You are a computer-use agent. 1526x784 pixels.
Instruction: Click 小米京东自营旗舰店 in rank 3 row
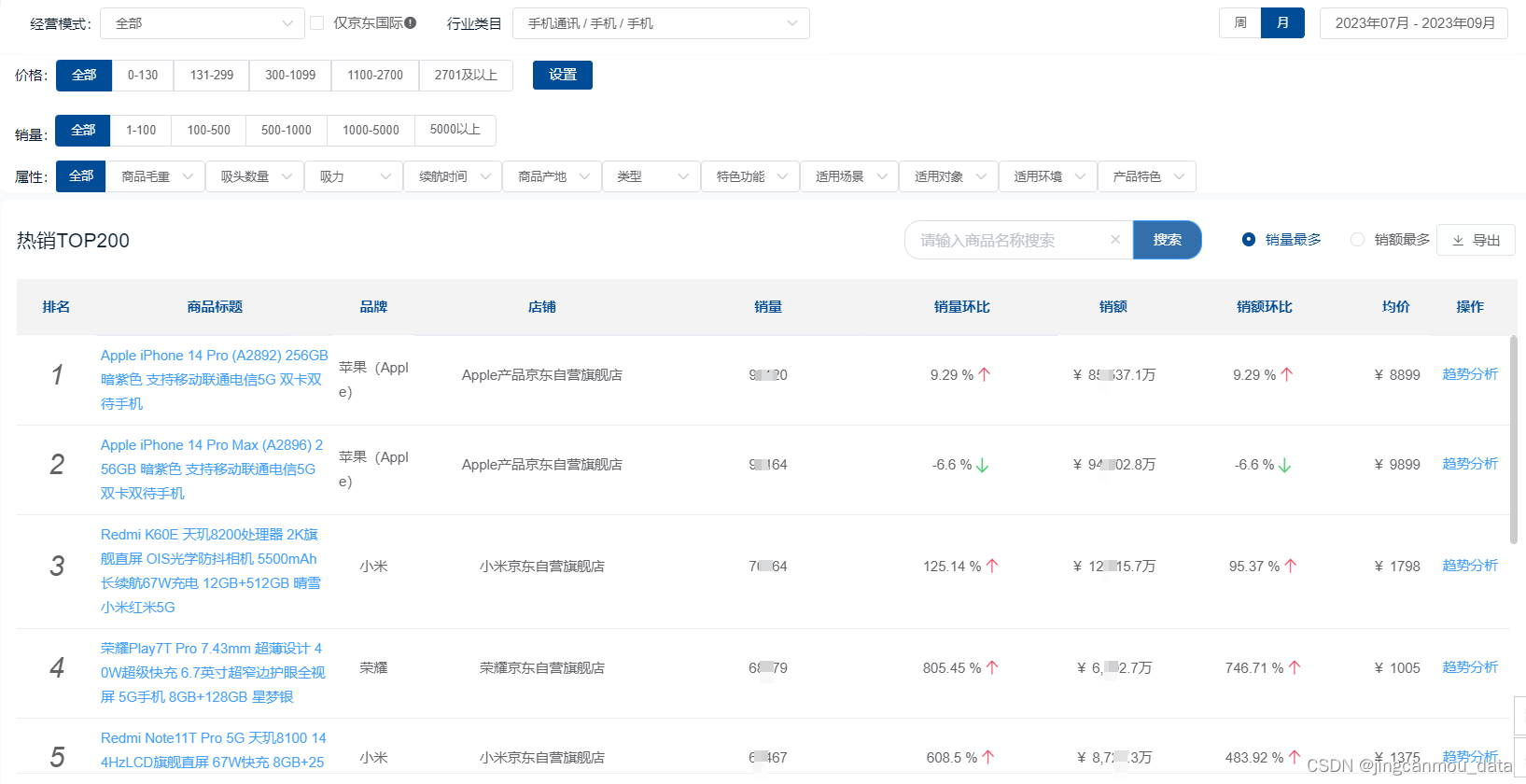[x=542, y=567]
